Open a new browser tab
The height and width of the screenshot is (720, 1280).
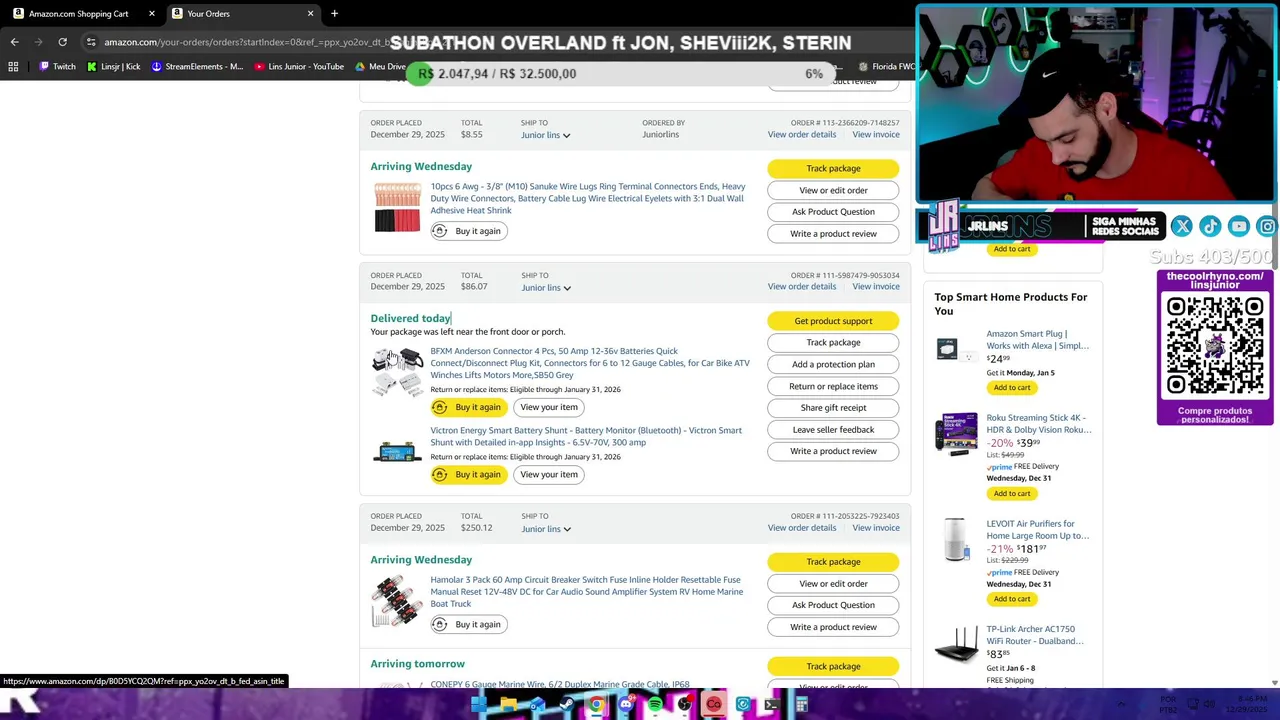334,14
